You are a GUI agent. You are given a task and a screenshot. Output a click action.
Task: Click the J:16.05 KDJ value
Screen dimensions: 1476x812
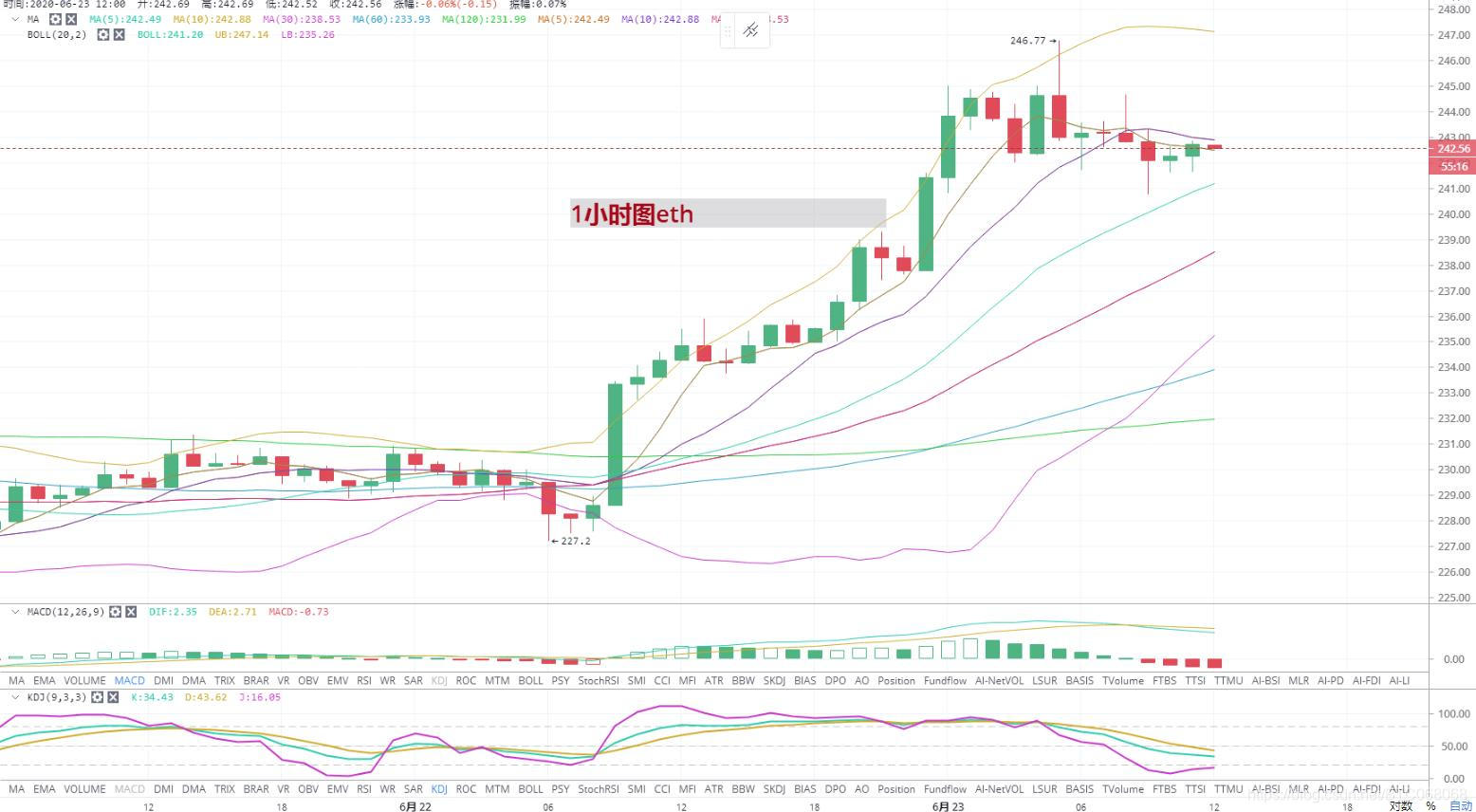[259, 697]
